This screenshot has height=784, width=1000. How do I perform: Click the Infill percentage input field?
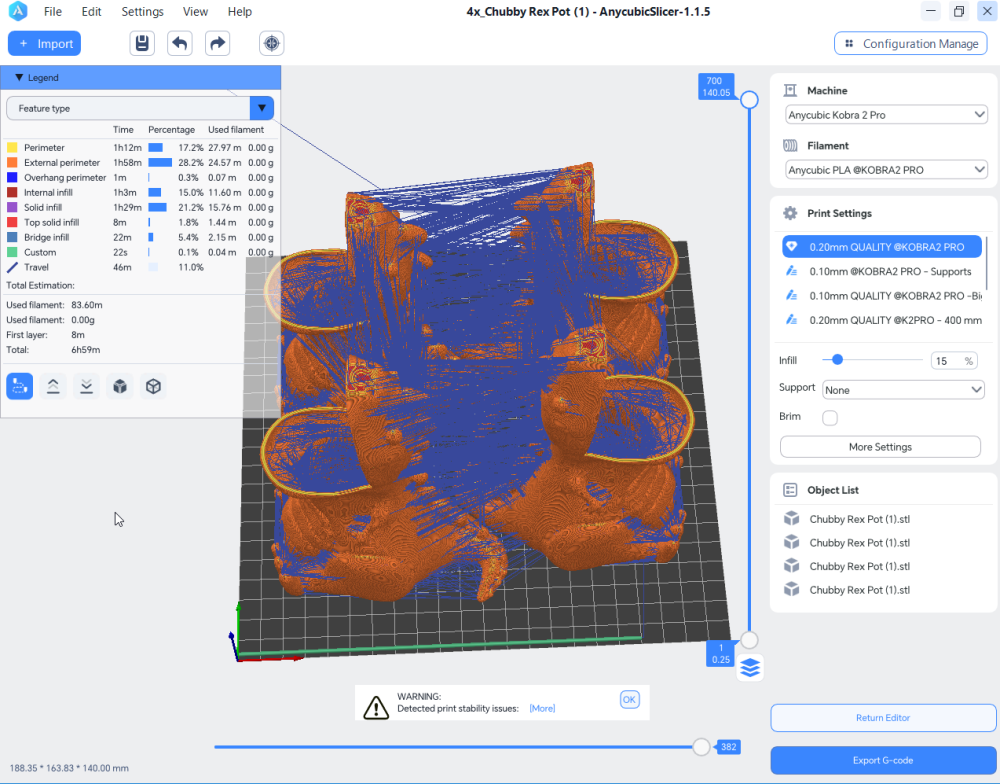click(953, 361)
